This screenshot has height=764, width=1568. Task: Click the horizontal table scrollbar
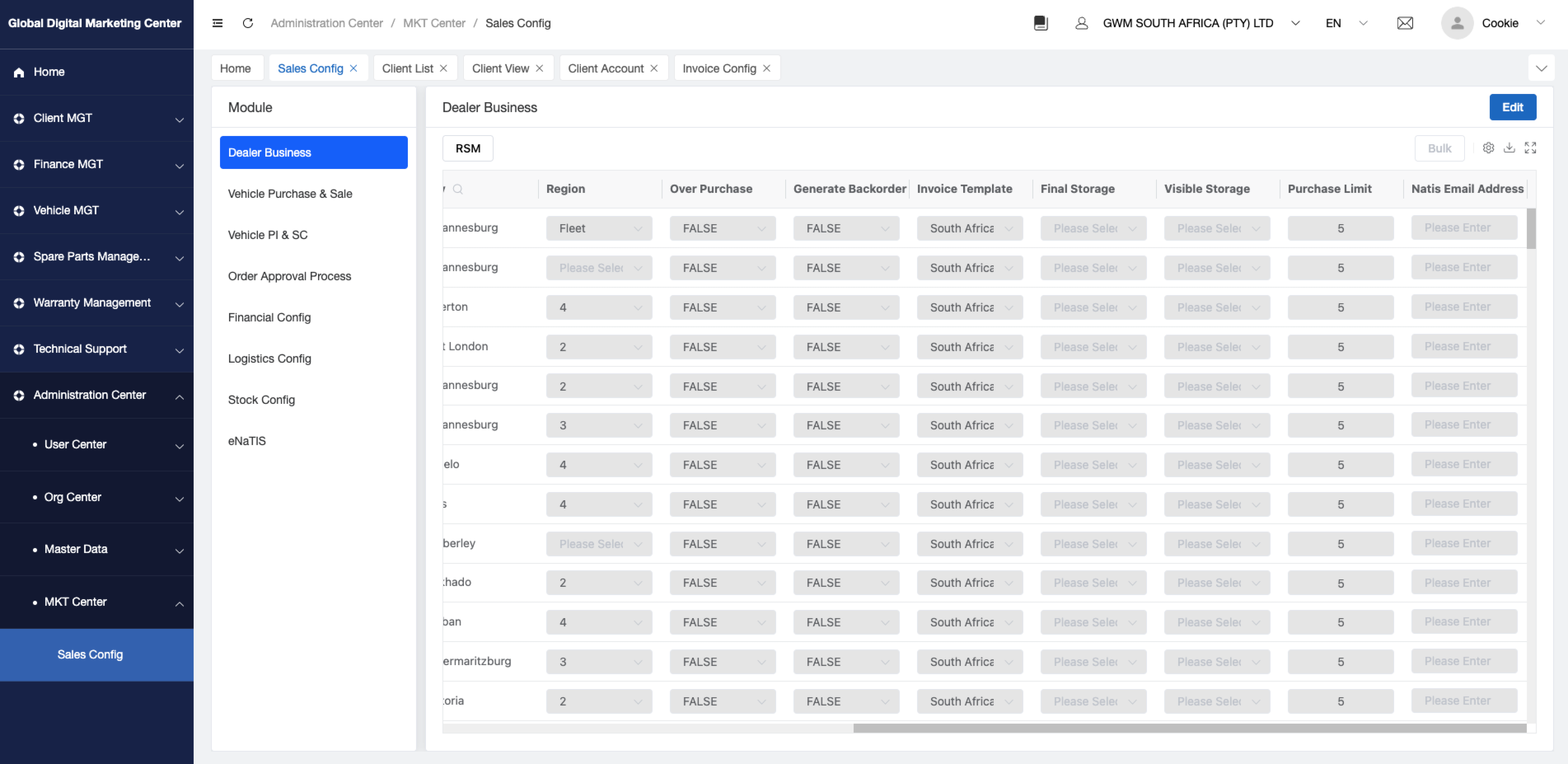(x=1189, y=728)
